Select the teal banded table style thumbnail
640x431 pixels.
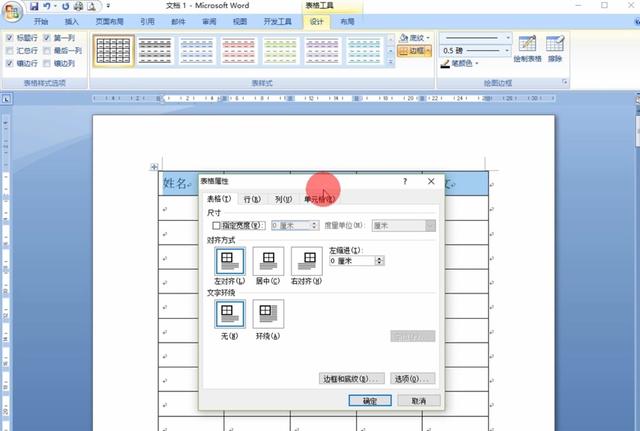(x=364, y=51)
